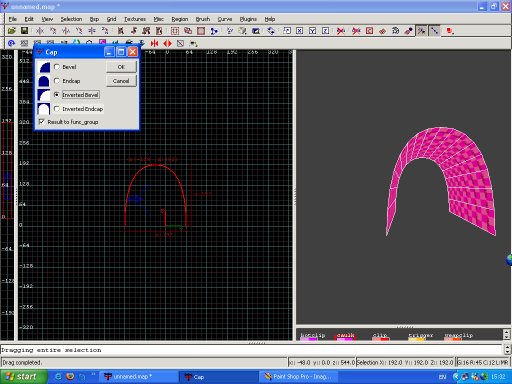Open the Selection menu
The width and height of the screenshot is (512, 384).
pyautogui.click(x=71, y=19)
